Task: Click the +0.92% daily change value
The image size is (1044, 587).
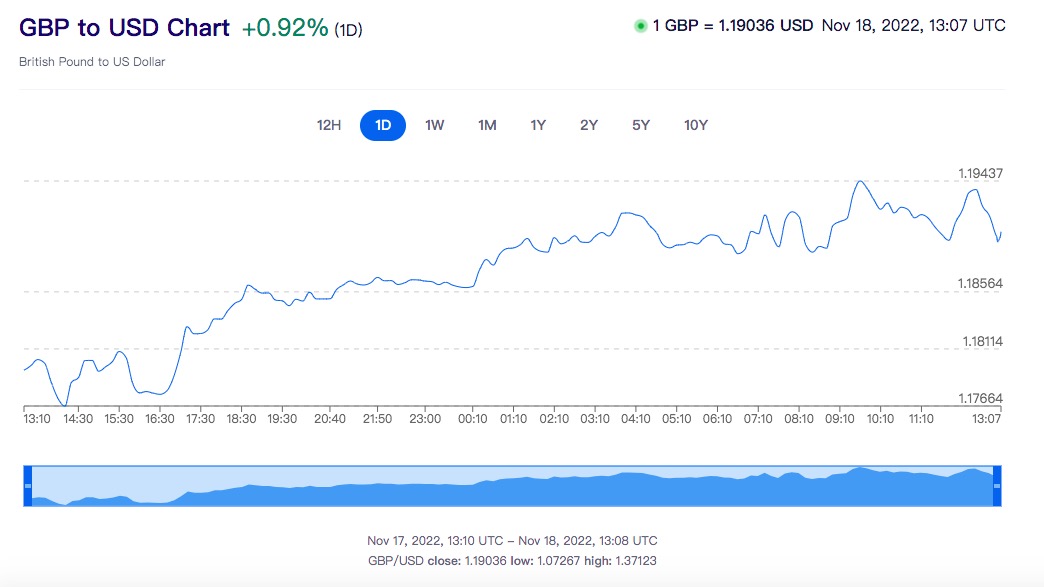Action: click(285, 28)
